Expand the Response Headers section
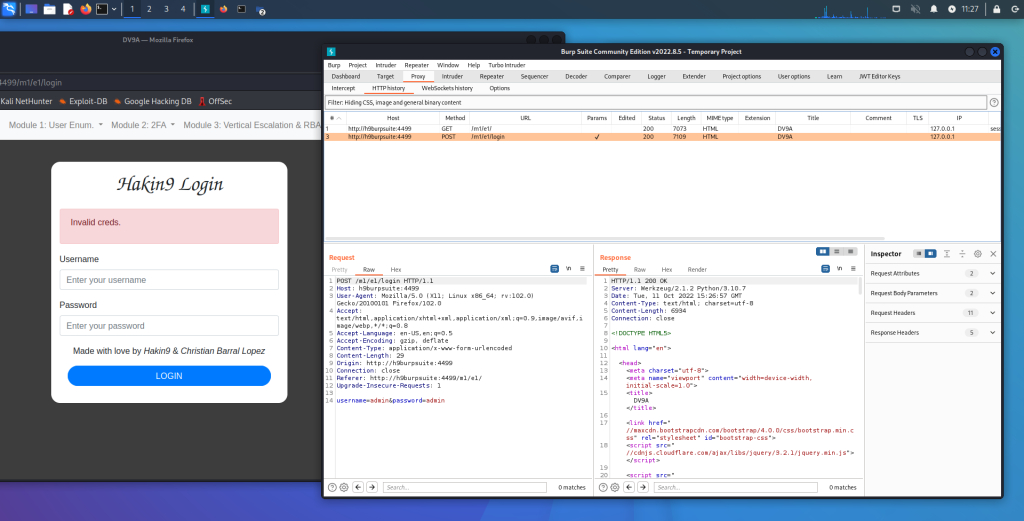The height and width of the screenshot is (521, 1024). point(933,332)
